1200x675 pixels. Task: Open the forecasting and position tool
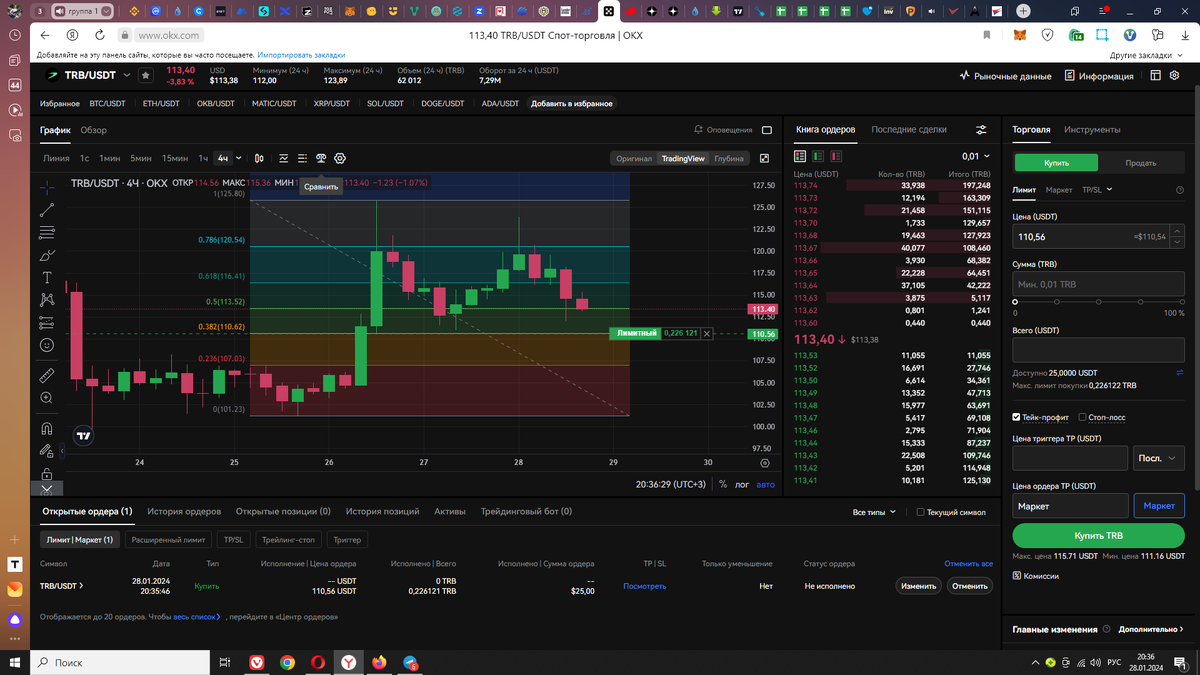coord(47,323)
